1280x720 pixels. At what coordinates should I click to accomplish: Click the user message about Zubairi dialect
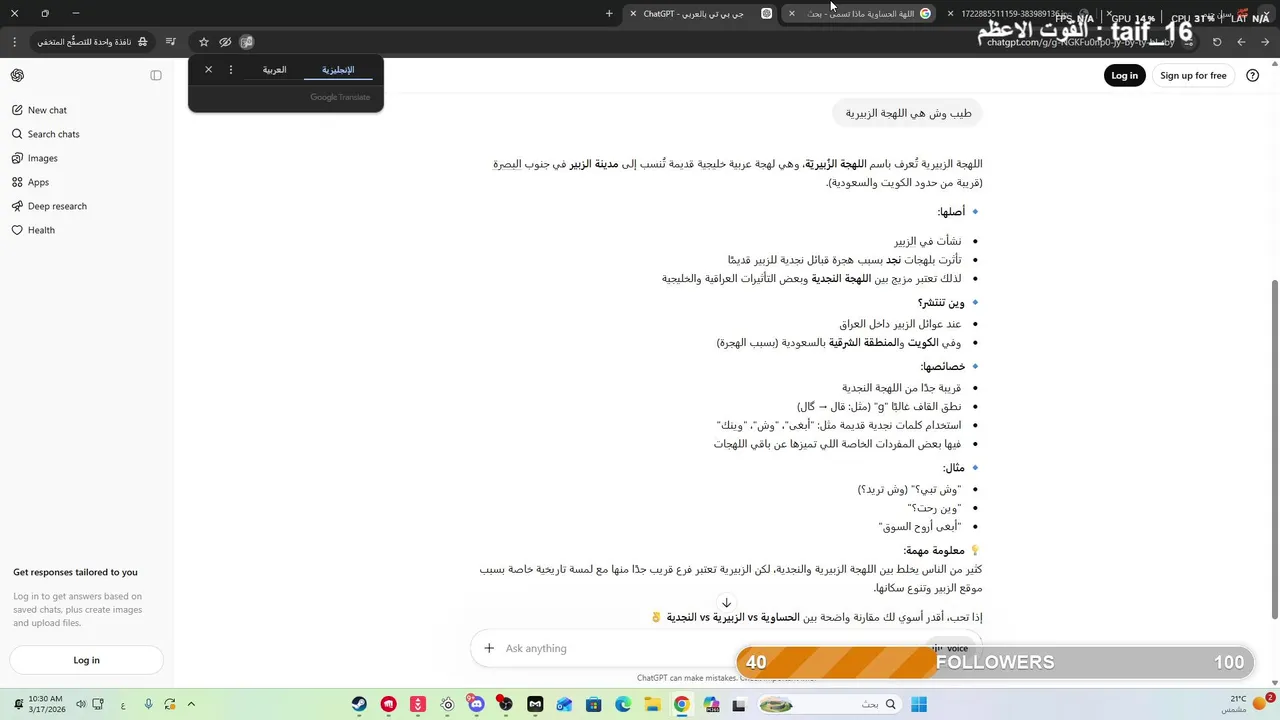click(908, 113)
